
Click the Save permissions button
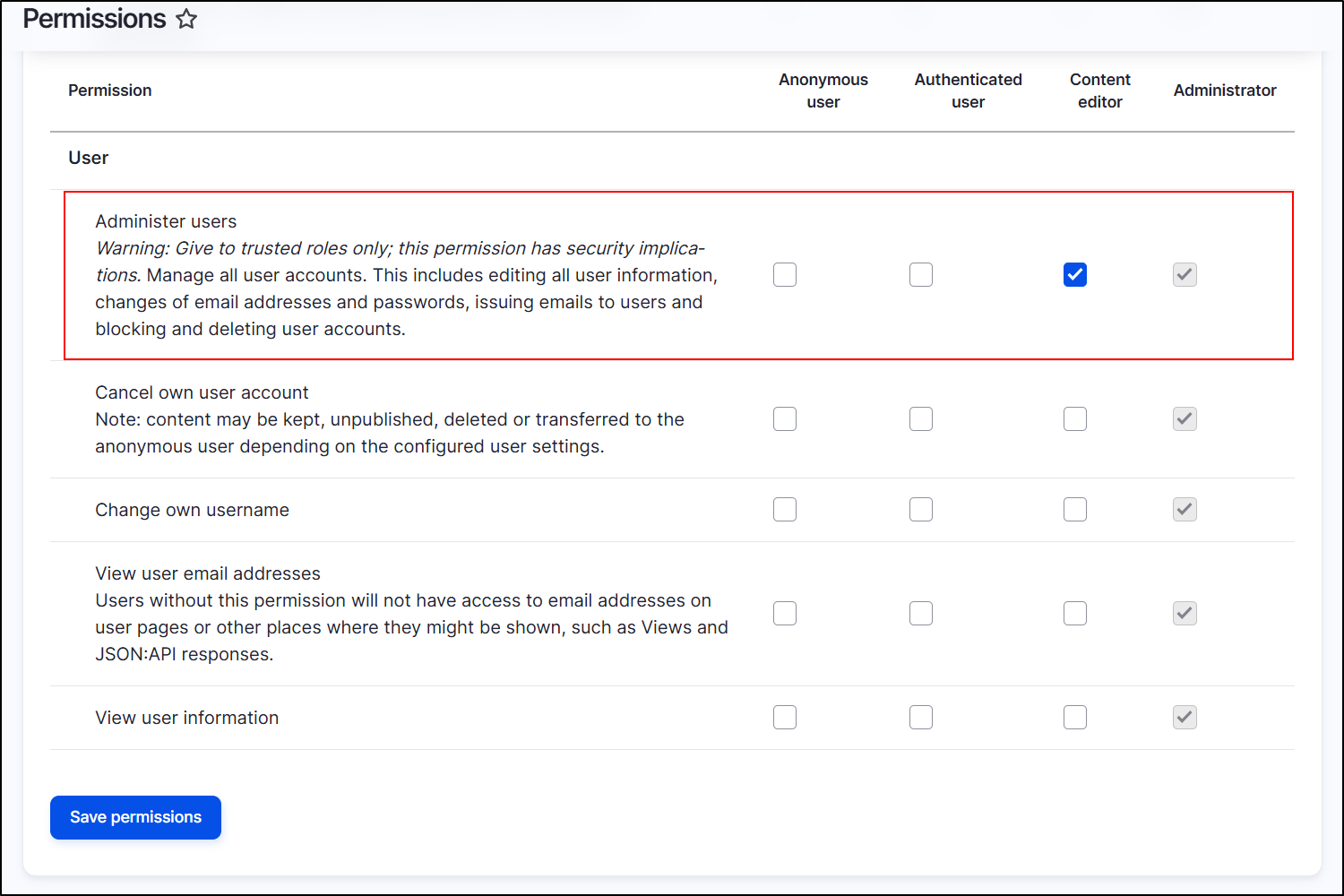pyautogui.click(x=135, y=817)
